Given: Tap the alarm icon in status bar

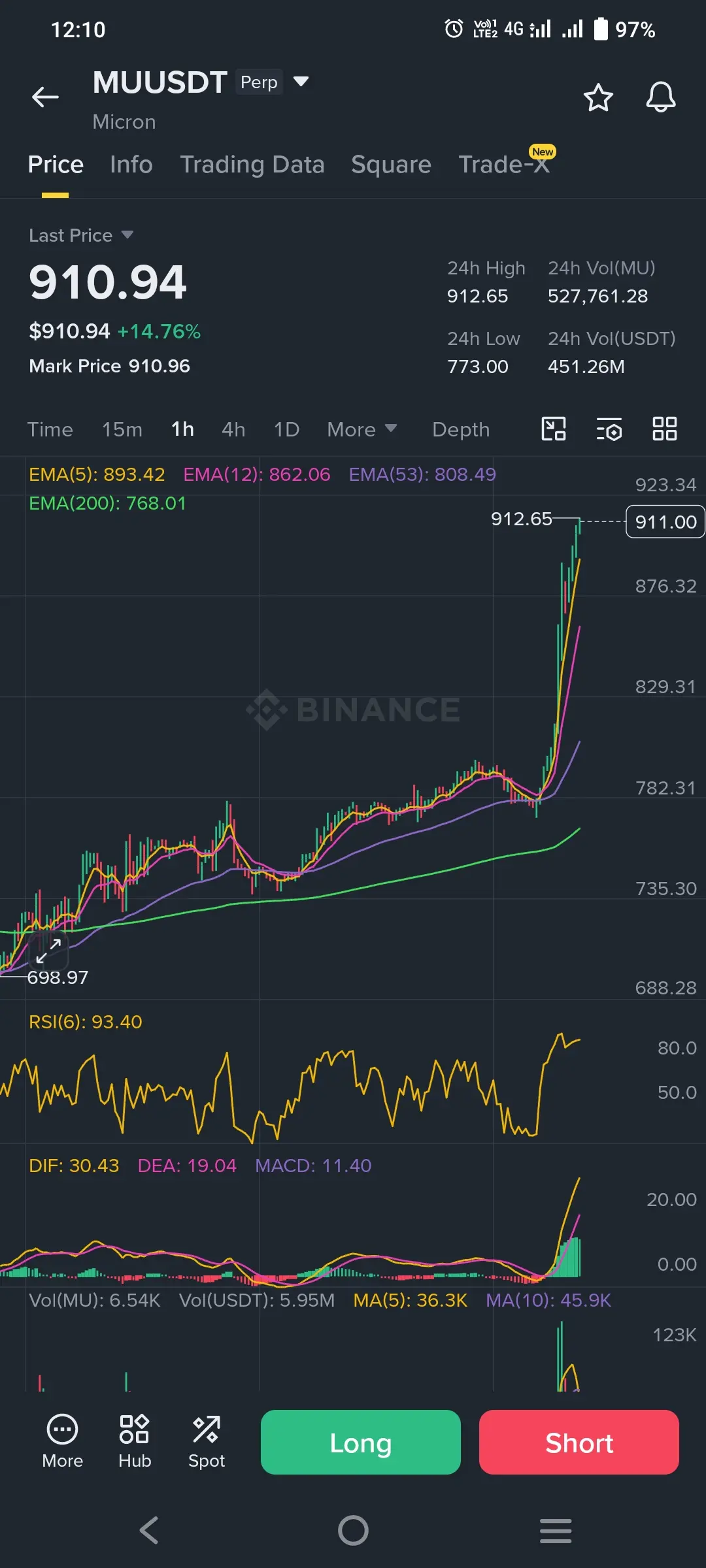Looking at the screenshot, I should [454, 29].
